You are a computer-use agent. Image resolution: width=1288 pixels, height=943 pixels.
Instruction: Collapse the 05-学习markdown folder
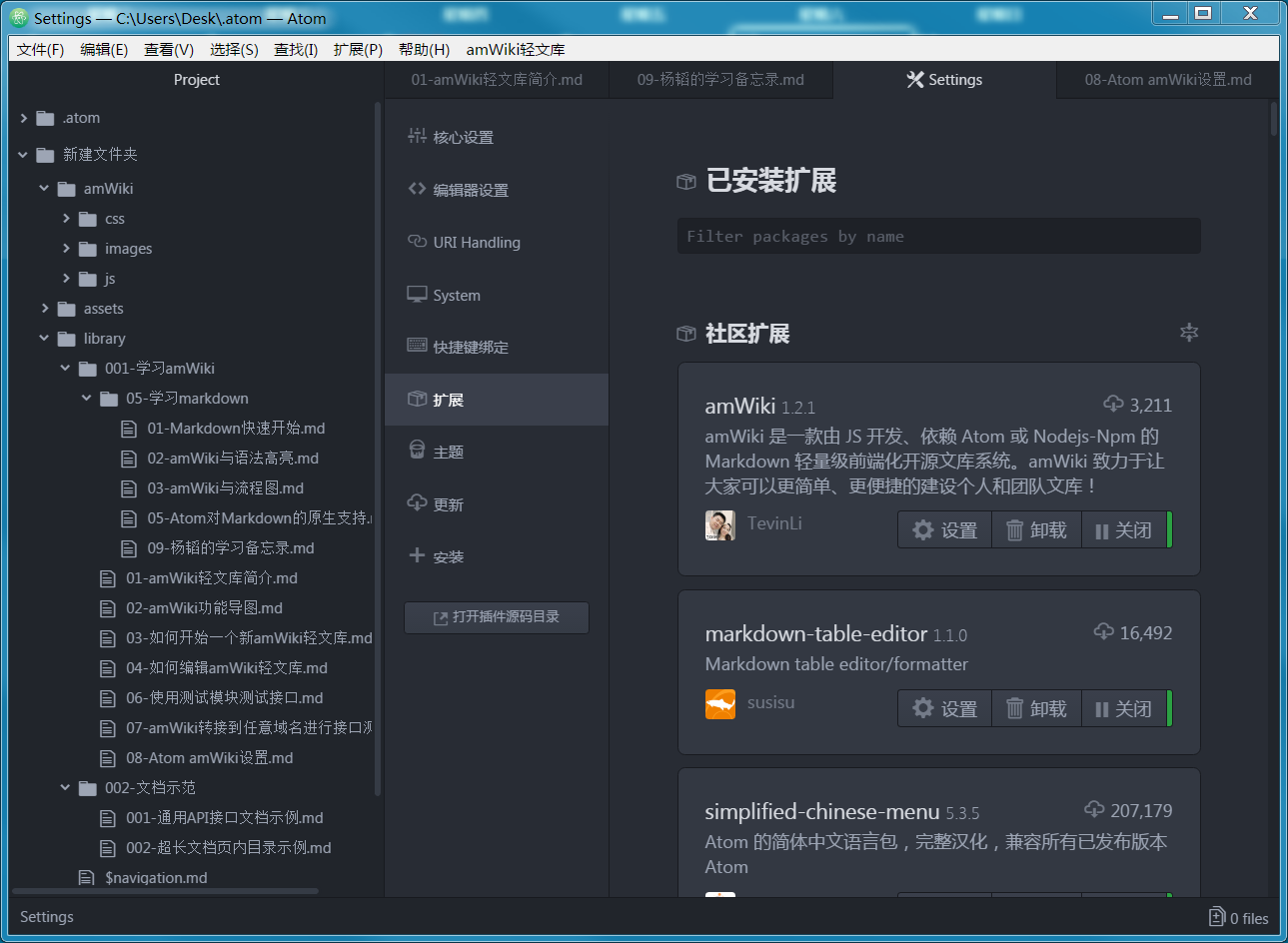(x=86, y=399)
